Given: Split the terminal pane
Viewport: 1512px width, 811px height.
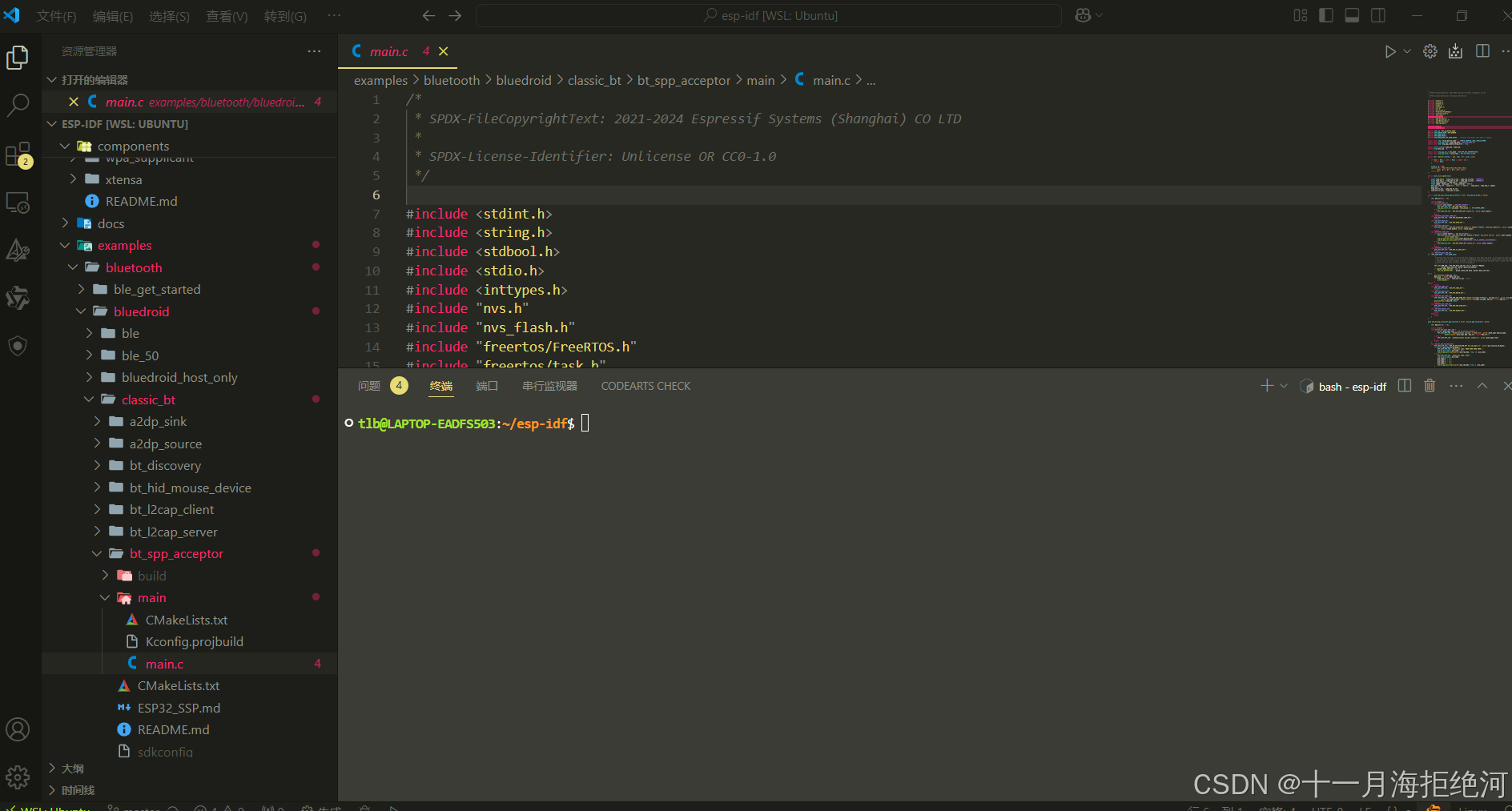Looking at the screenshot, I should (x=1405, y=386).
